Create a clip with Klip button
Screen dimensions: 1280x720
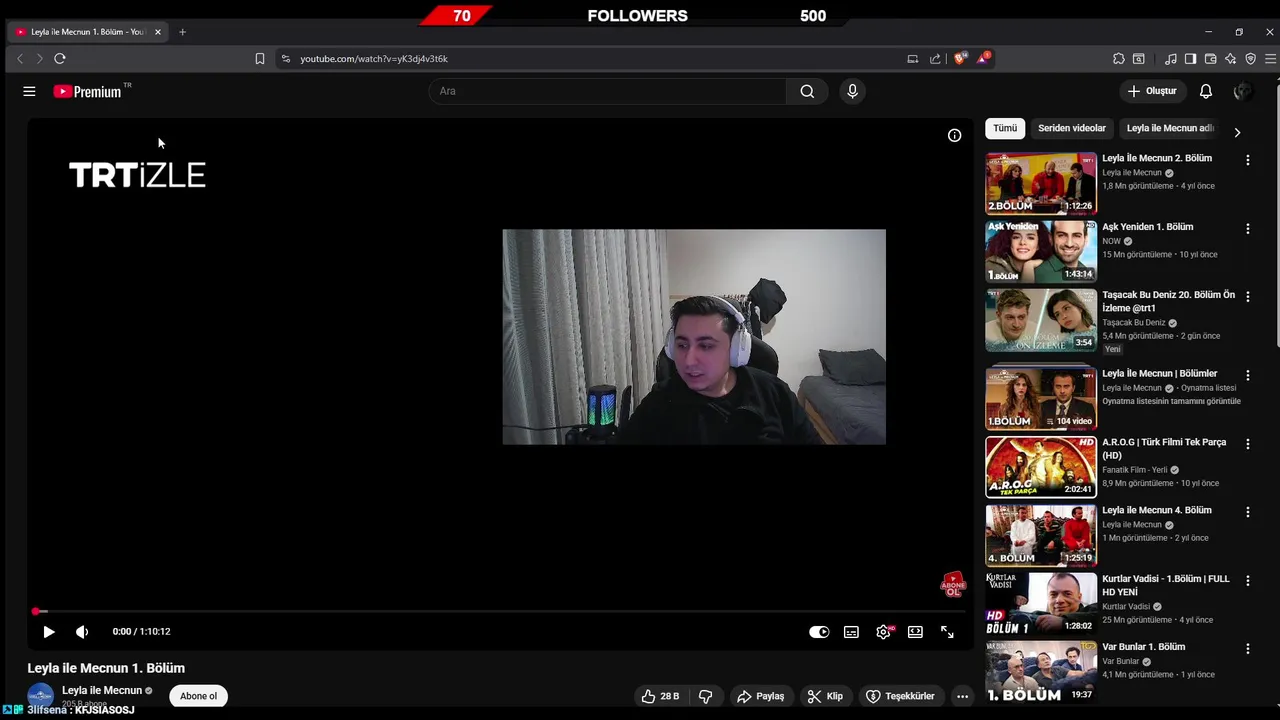[825, 696]
